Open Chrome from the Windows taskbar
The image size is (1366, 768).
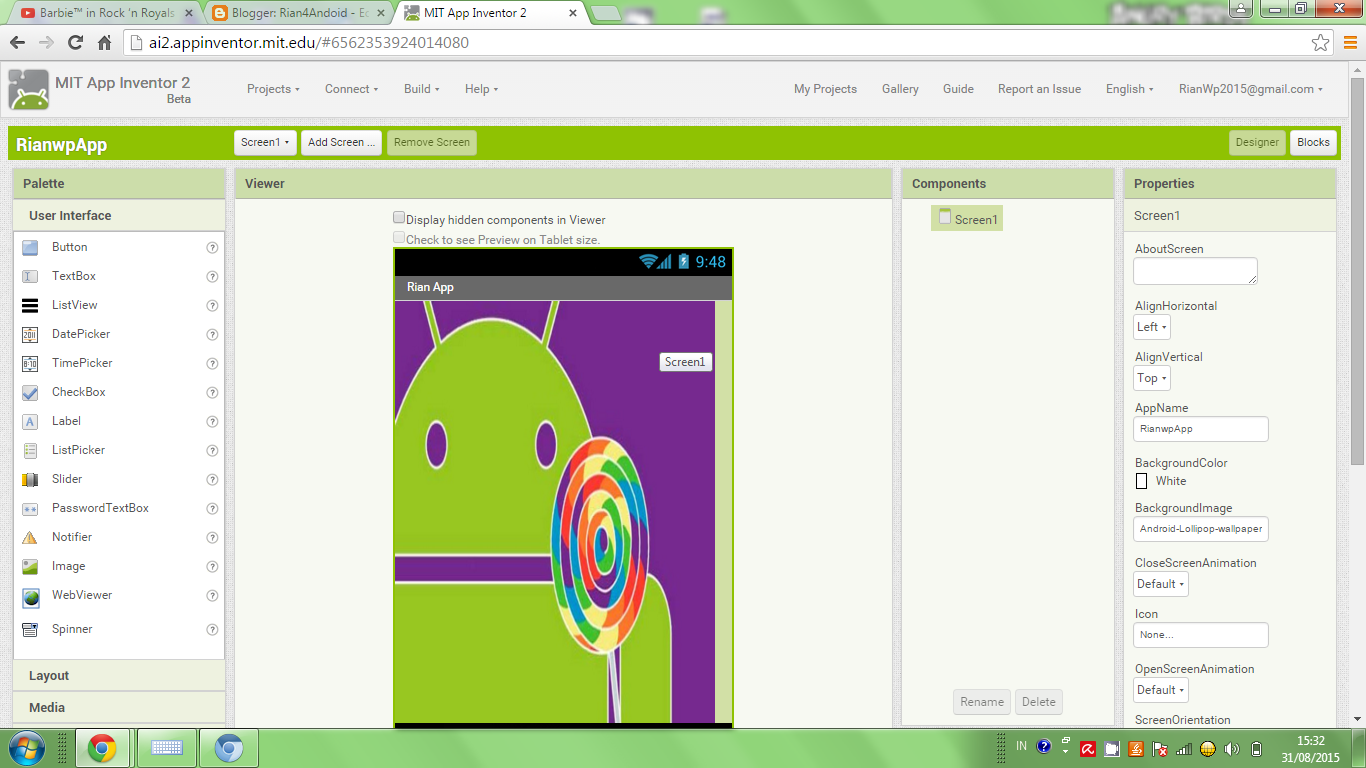coord(101,748)
